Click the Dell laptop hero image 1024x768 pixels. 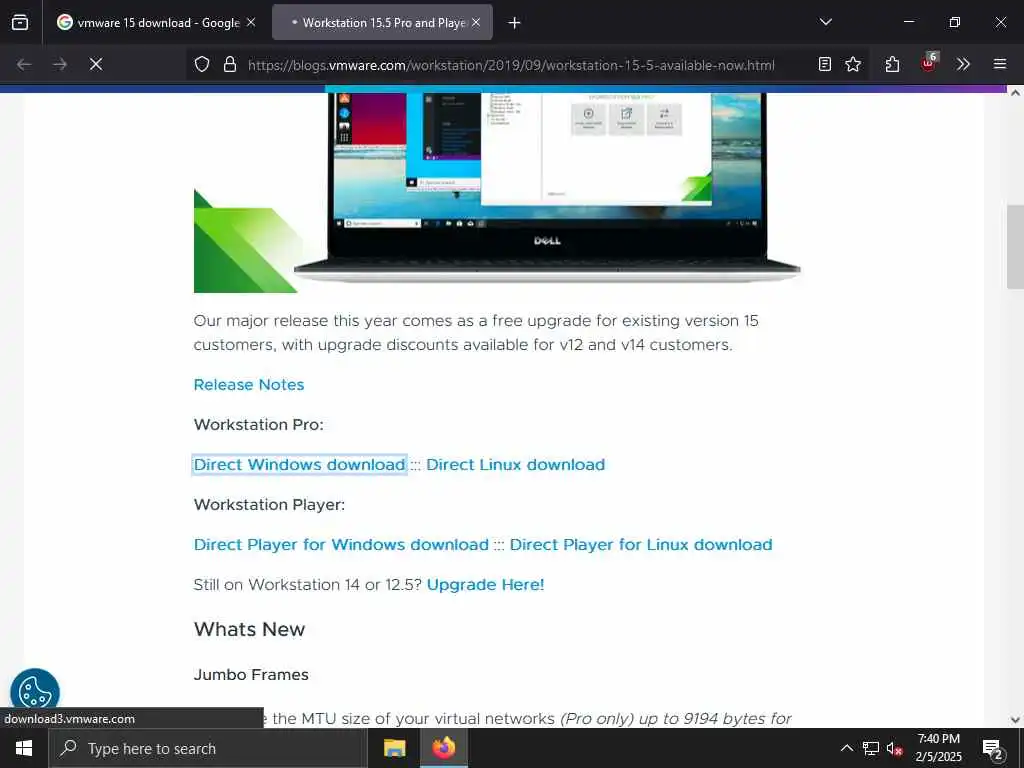point(497,193)
